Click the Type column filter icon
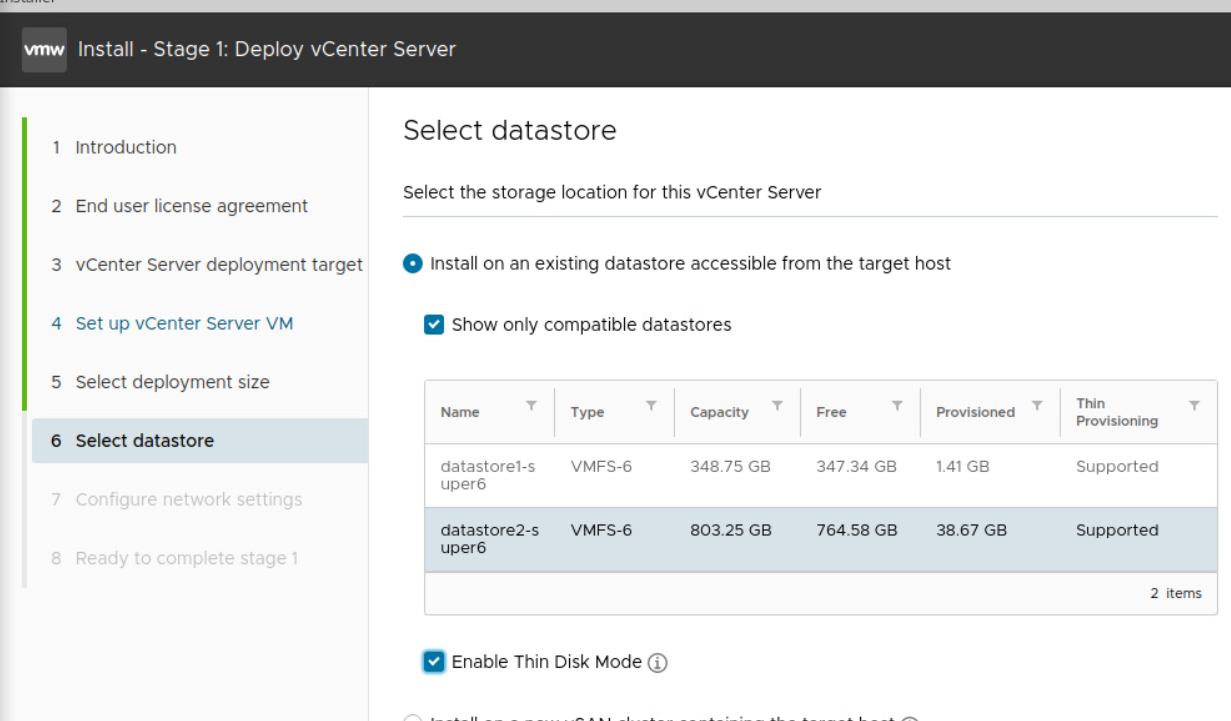 [651, 405]
